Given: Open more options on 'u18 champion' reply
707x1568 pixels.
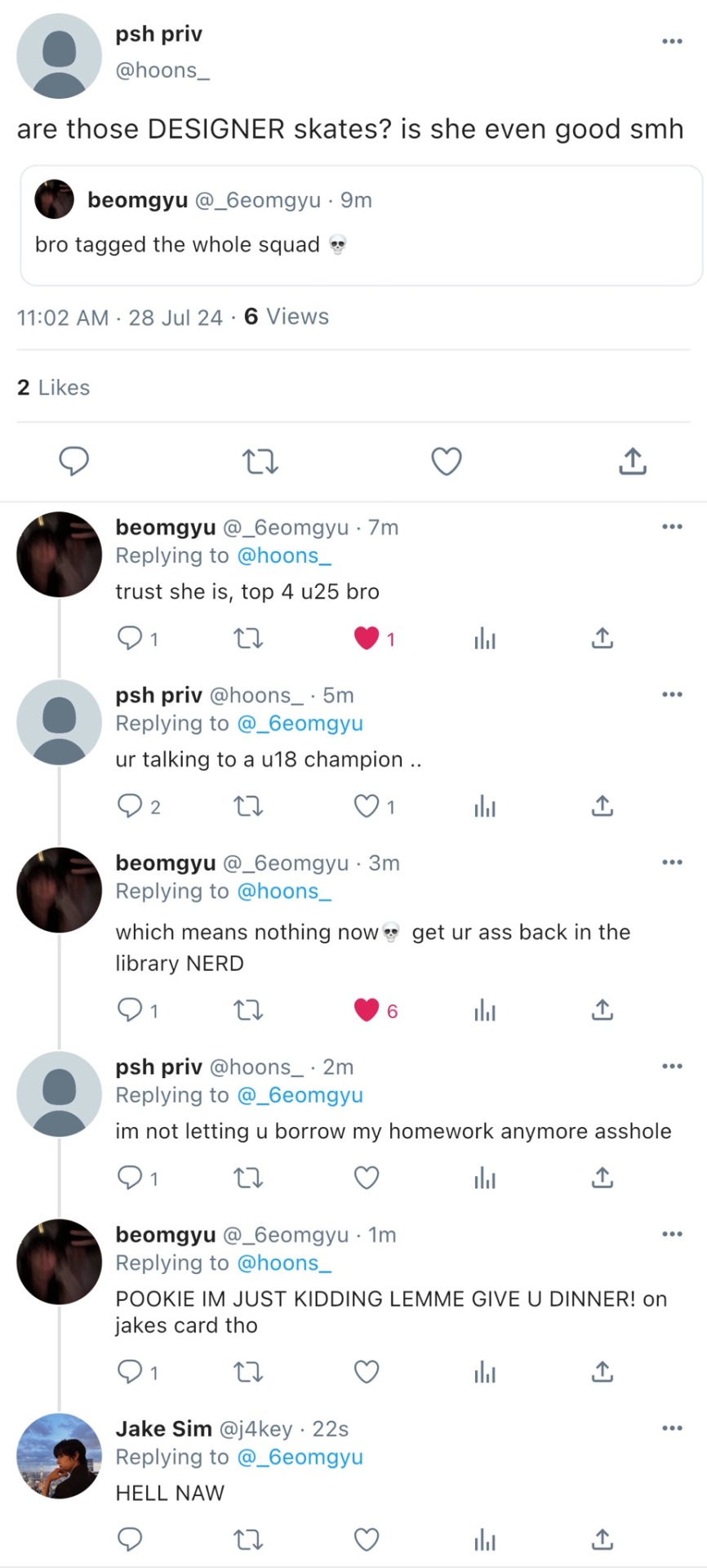Looking at the screenshot, I should (672, 695).
